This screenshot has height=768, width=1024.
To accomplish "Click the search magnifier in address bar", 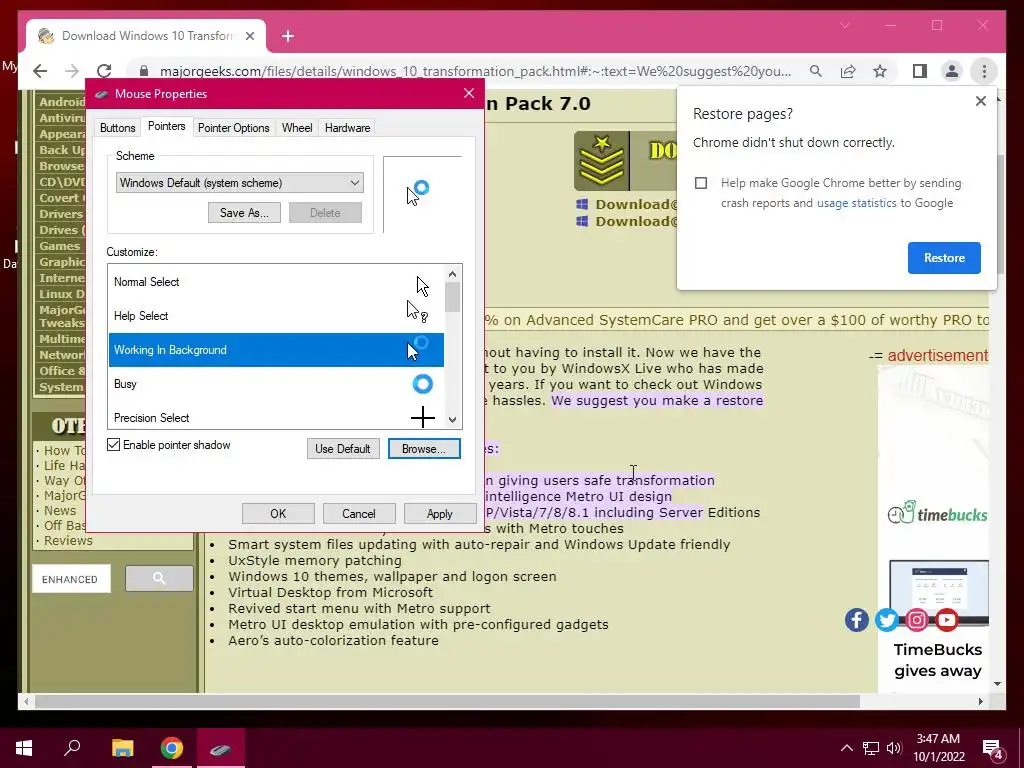I will (x=816, y=71).
